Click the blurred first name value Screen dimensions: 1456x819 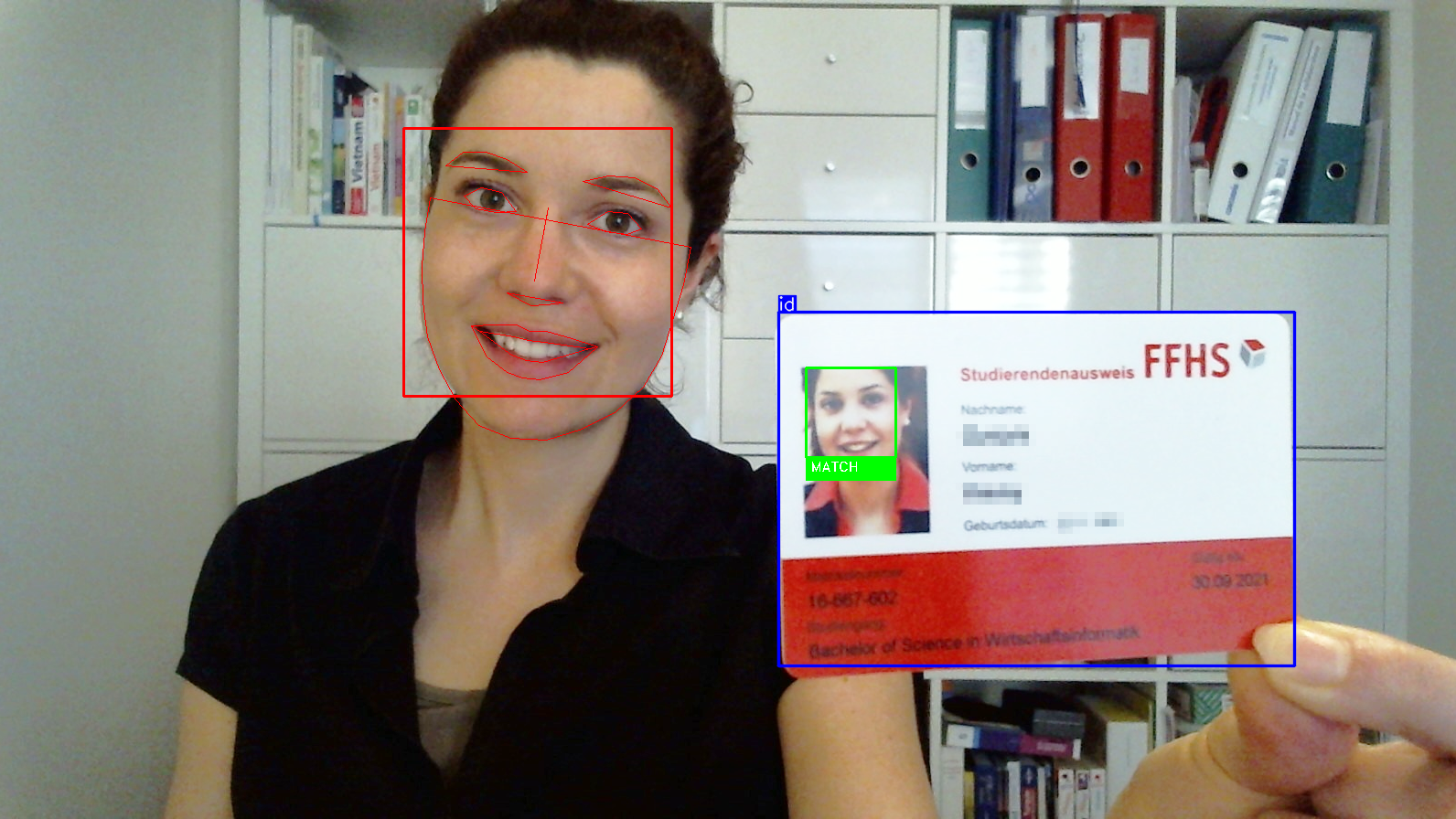[x=991, y=494]
